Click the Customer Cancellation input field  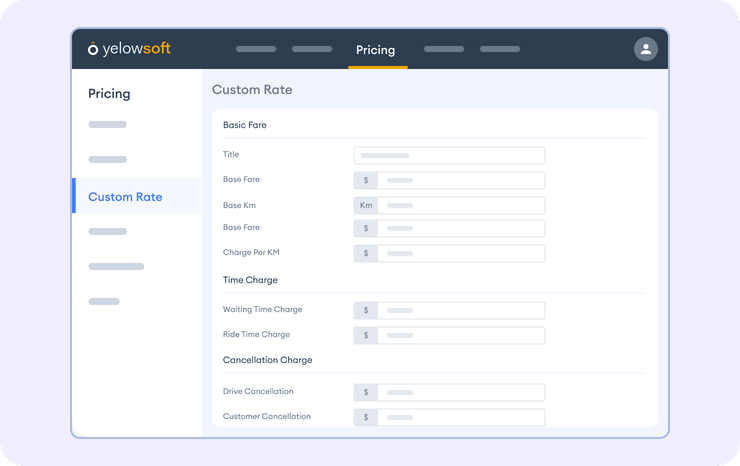click(461, 417)
